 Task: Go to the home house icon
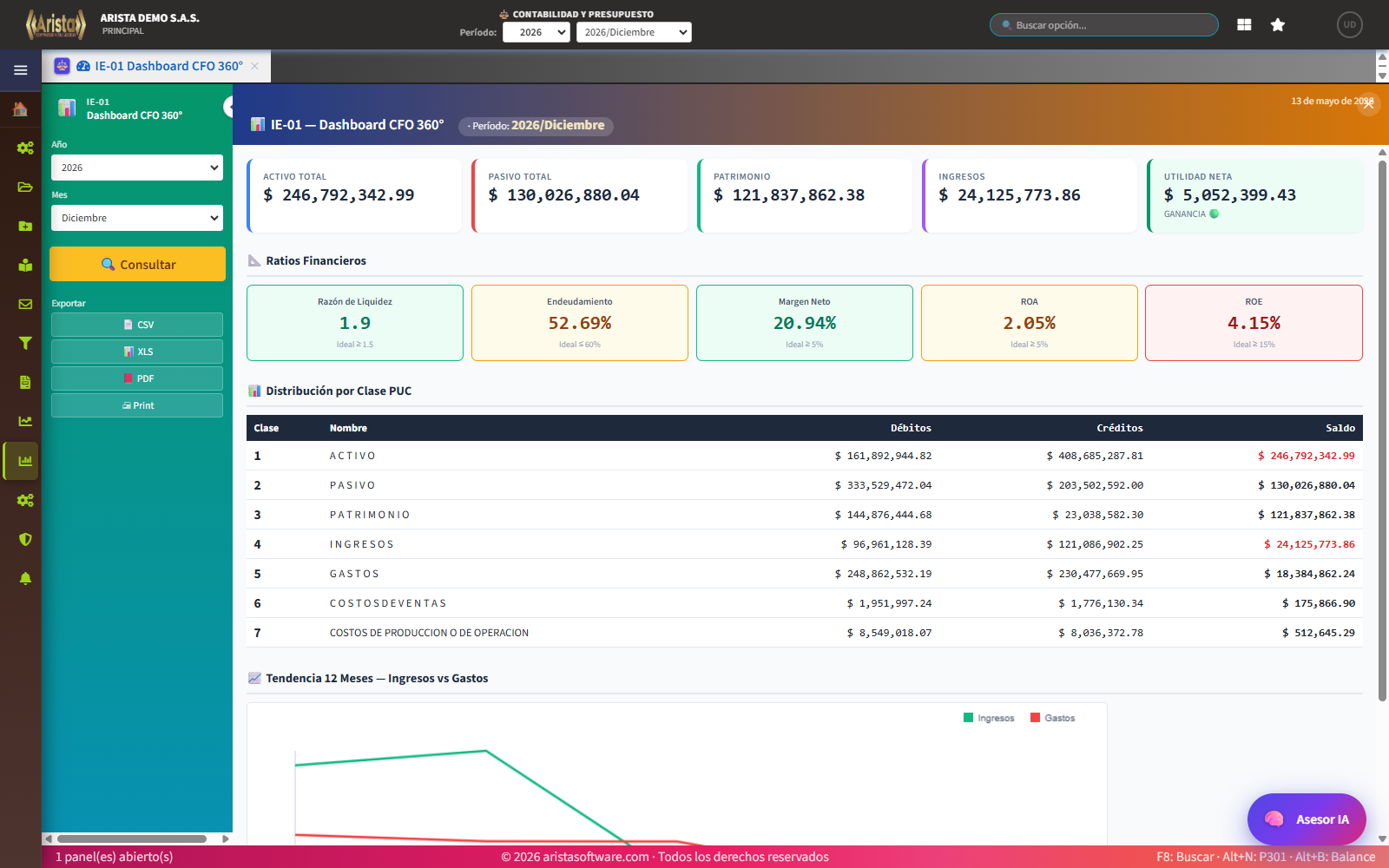click(x=21, y=108)
